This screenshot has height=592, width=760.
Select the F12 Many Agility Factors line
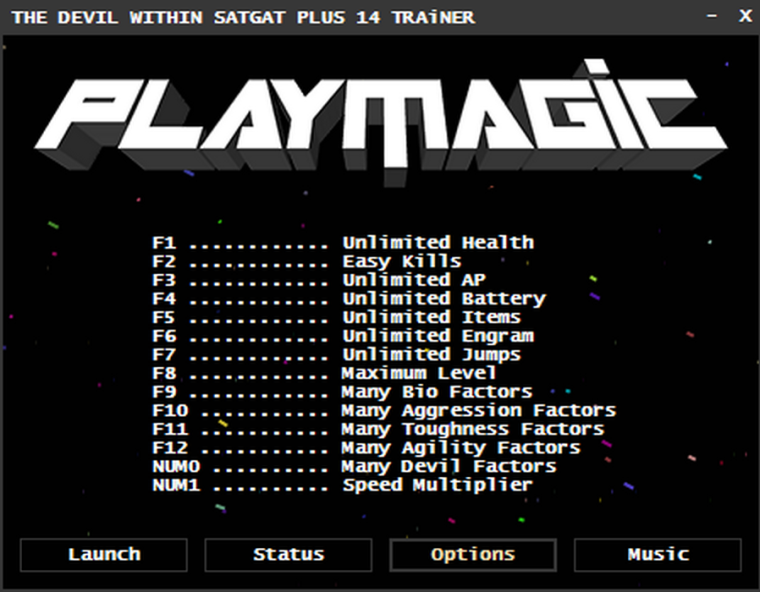366,448
